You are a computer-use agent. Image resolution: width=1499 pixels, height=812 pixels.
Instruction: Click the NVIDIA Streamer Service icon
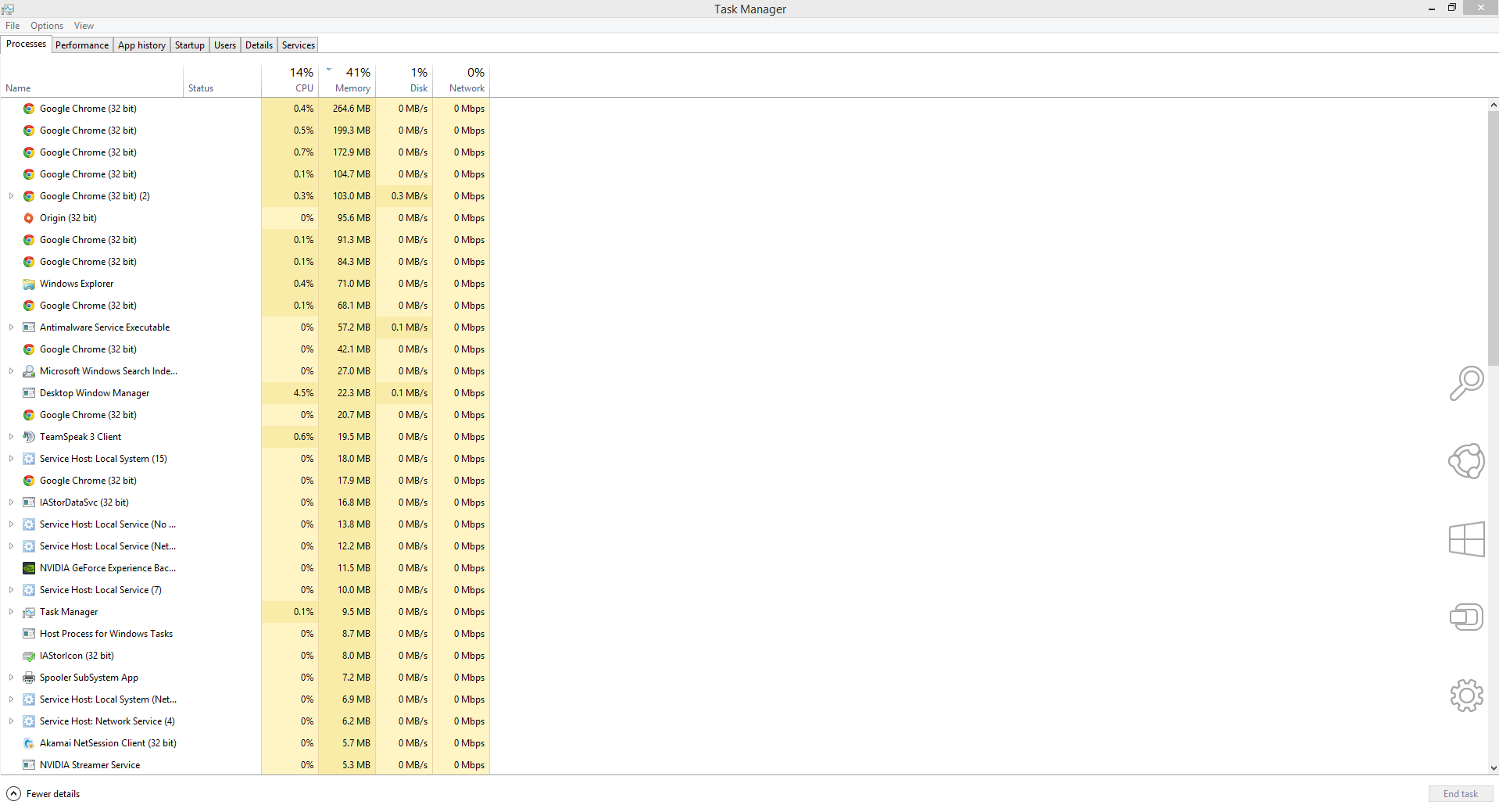pos(29,765)
